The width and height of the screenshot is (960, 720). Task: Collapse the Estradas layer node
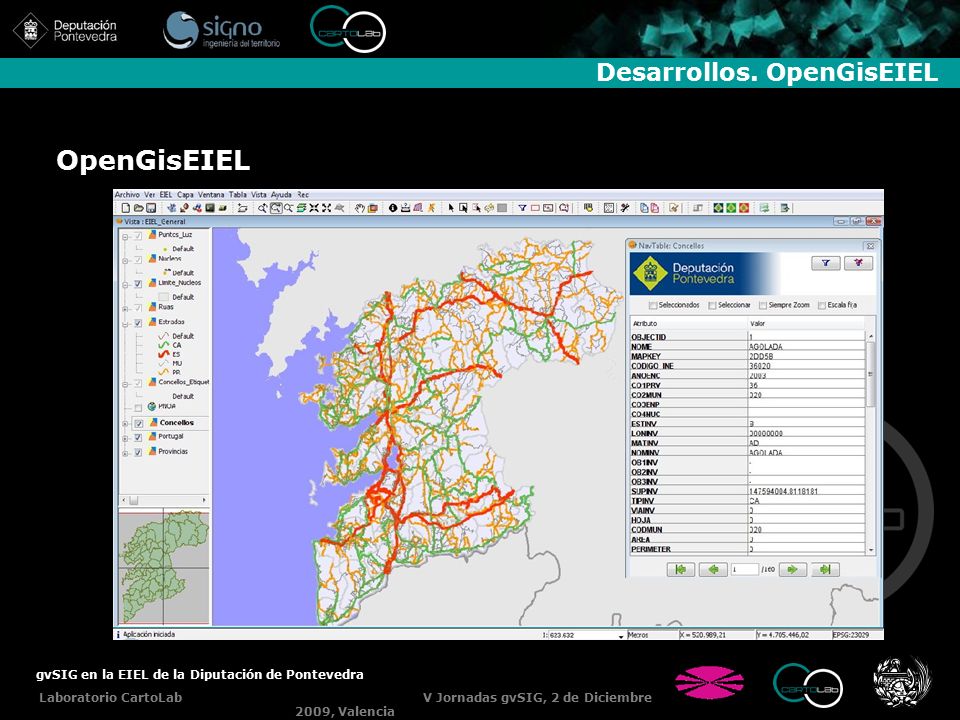[x=125, y=323]
